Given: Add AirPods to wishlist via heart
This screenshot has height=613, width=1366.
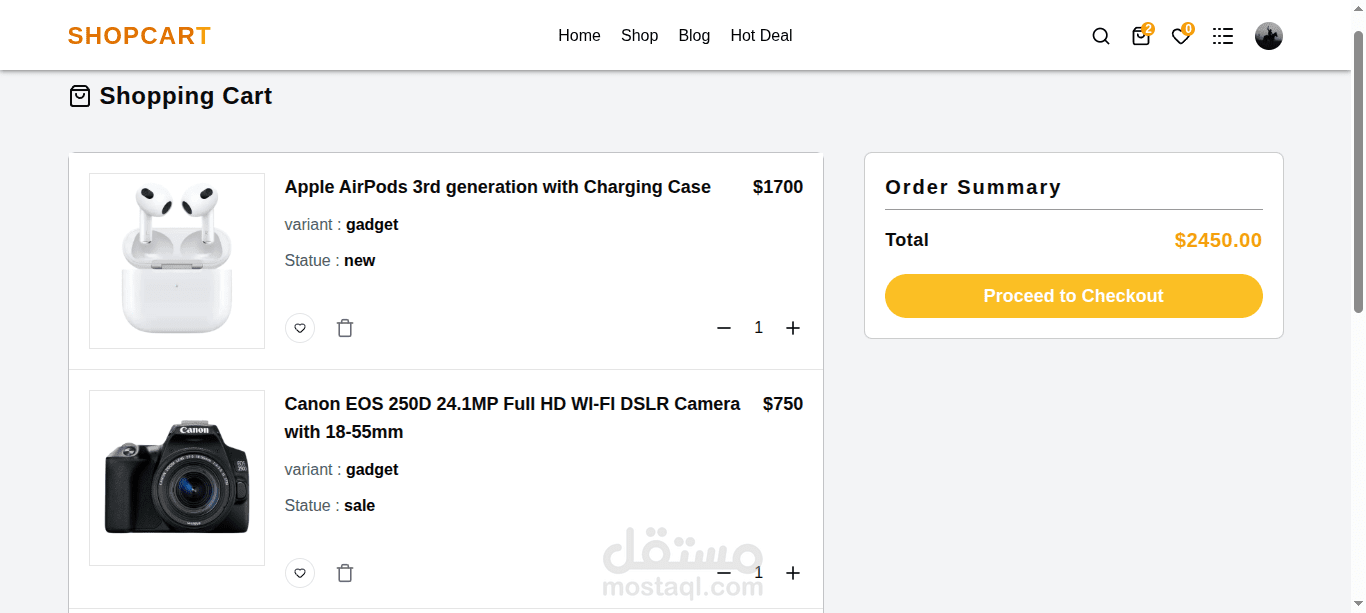Looking at the screenshot, I should point(300,328).
